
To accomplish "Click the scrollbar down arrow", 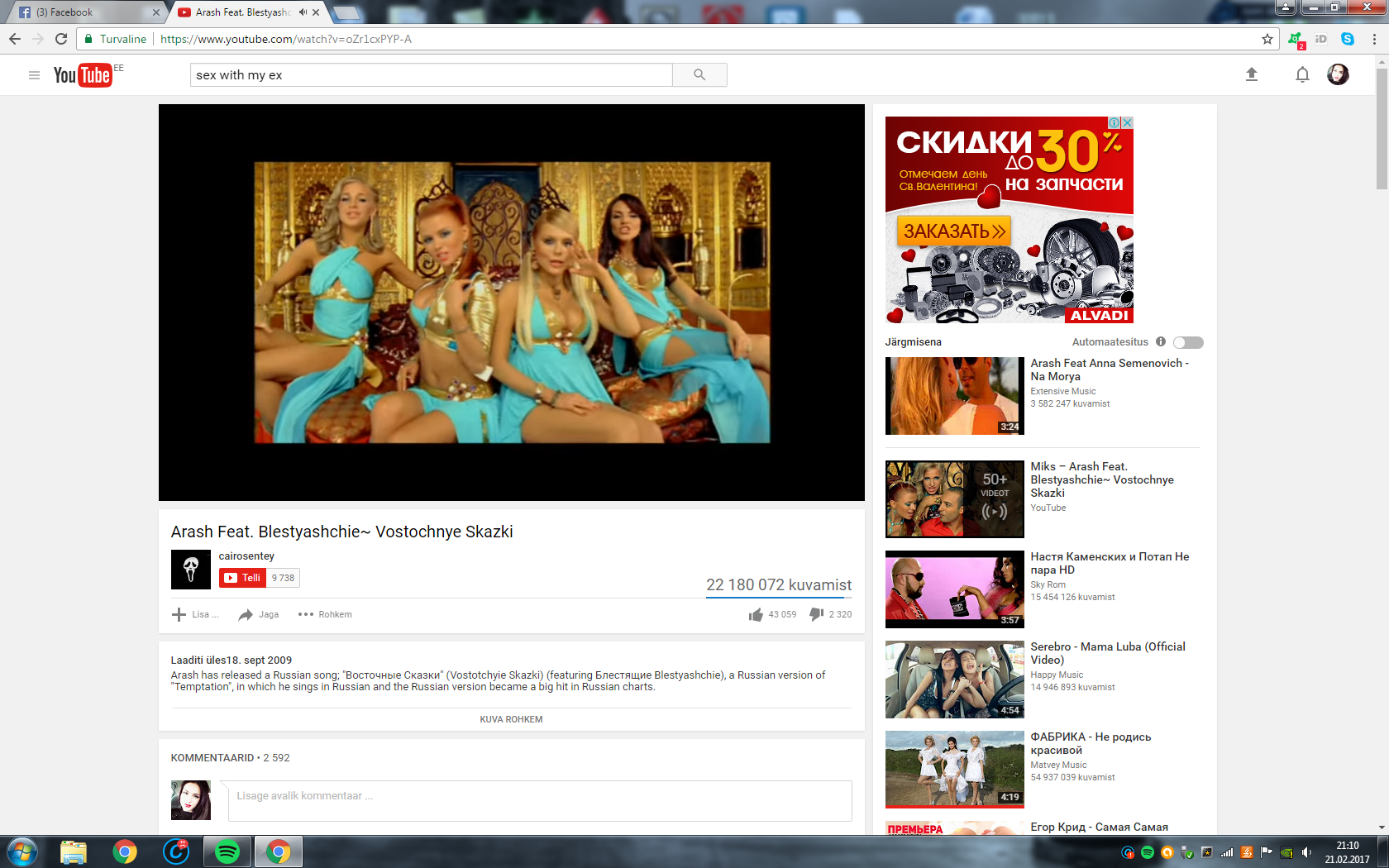I will [x=1382, y=827].
